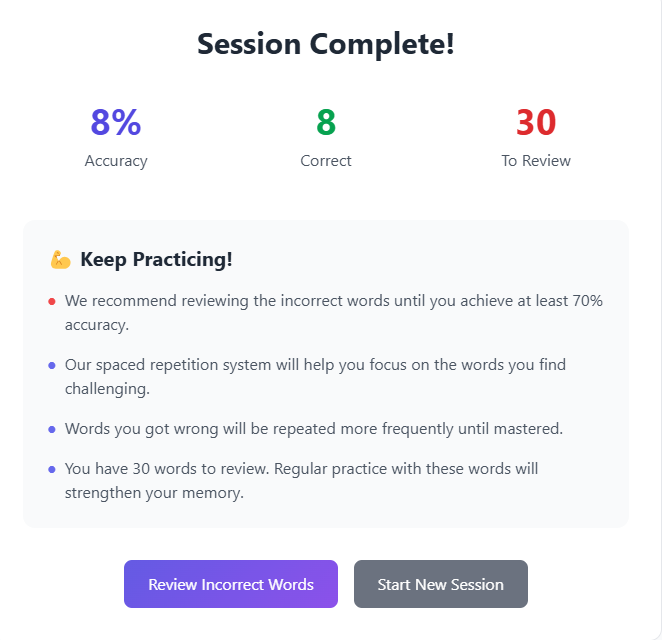Click the Review Incorrect Words button
Screen dimensions: 662x640
tap(231, 584)
